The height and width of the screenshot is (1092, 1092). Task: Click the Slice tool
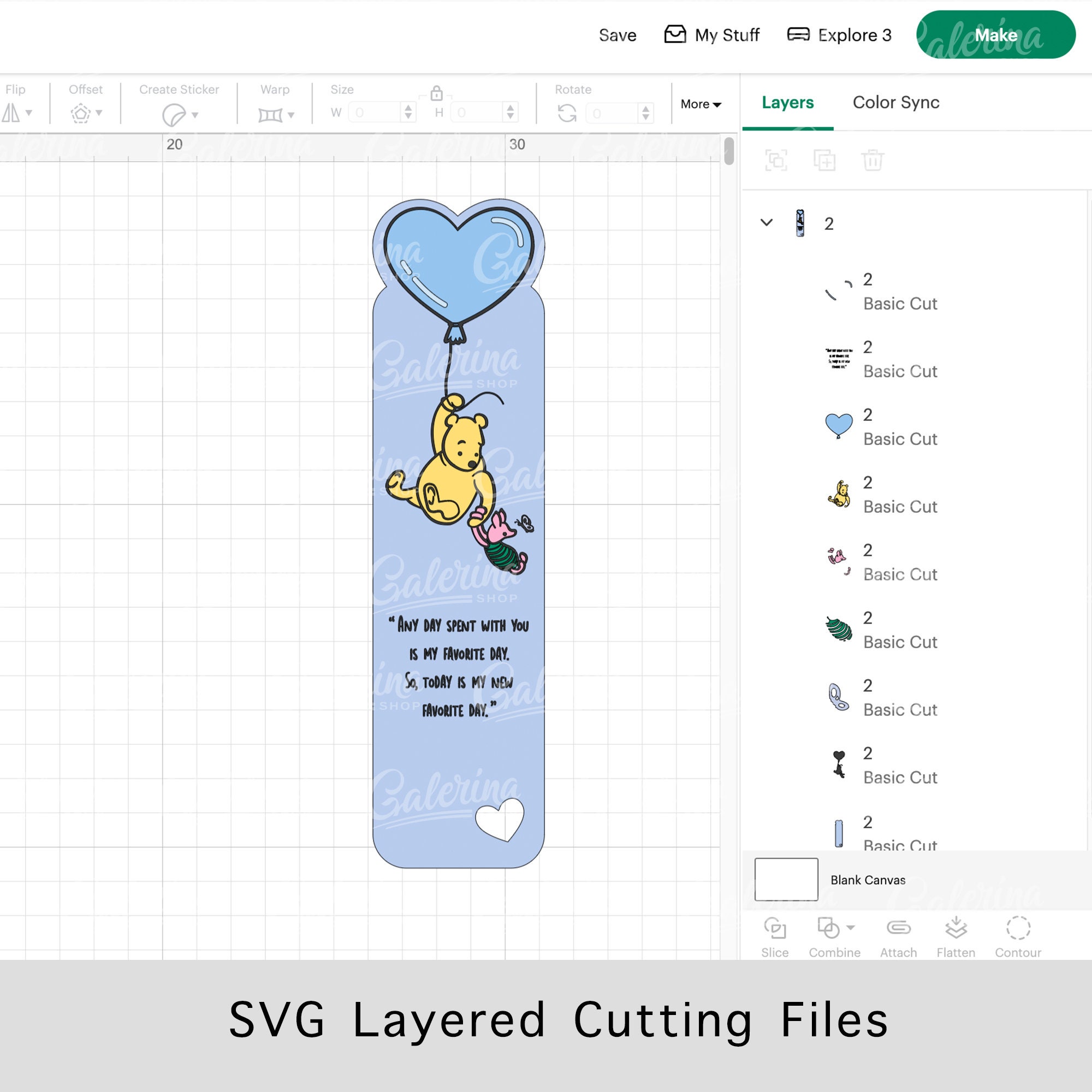[x=775, y=937]
